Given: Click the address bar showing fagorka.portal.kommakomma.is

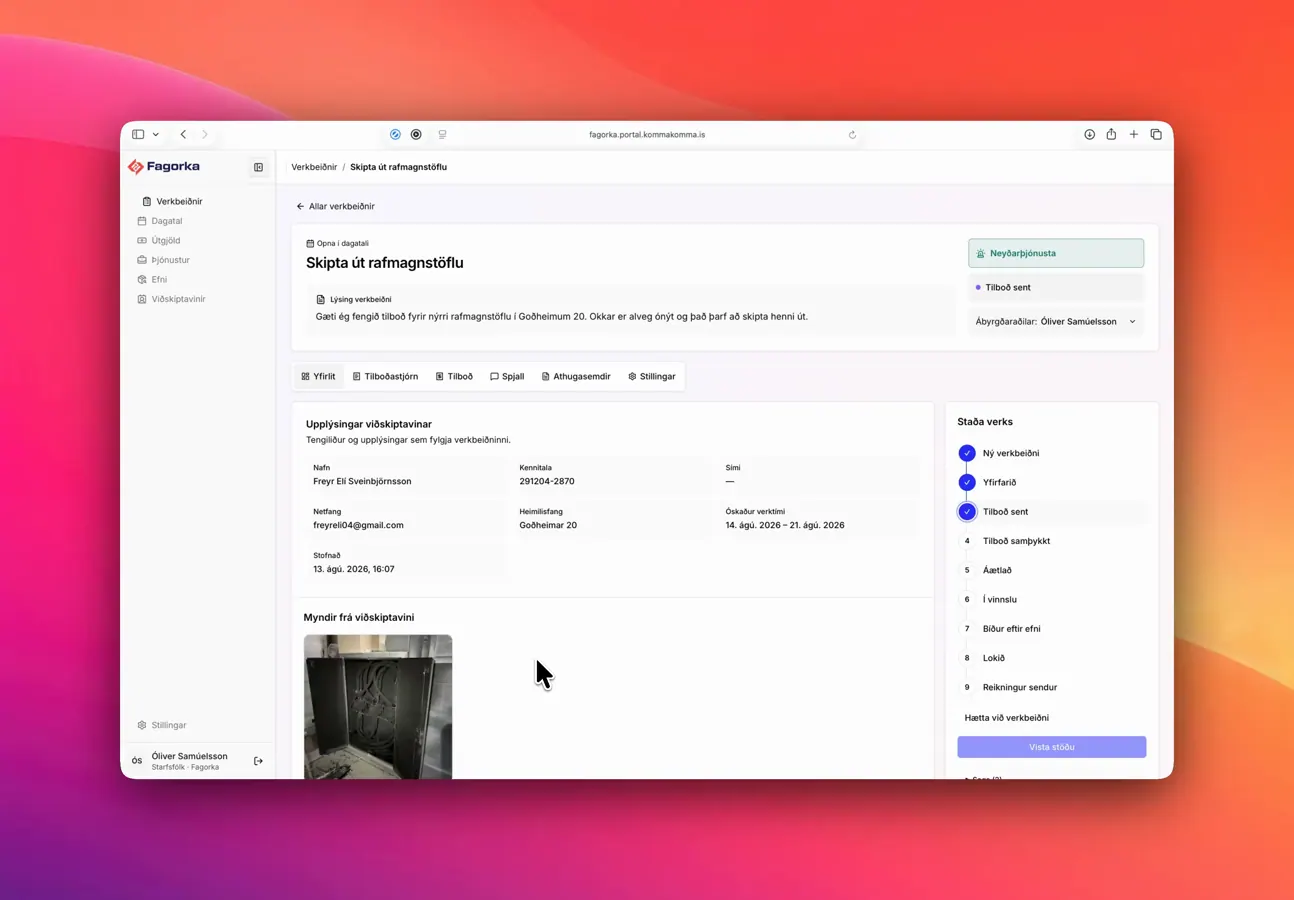Looking at the screenshot, I should pos(647,134).
